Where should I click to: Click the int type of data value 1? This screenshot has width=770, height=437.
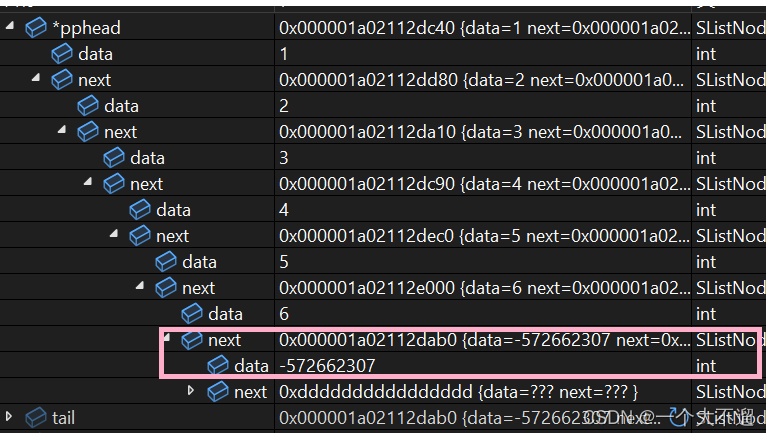pyautogui.click(x=706, y=54)
